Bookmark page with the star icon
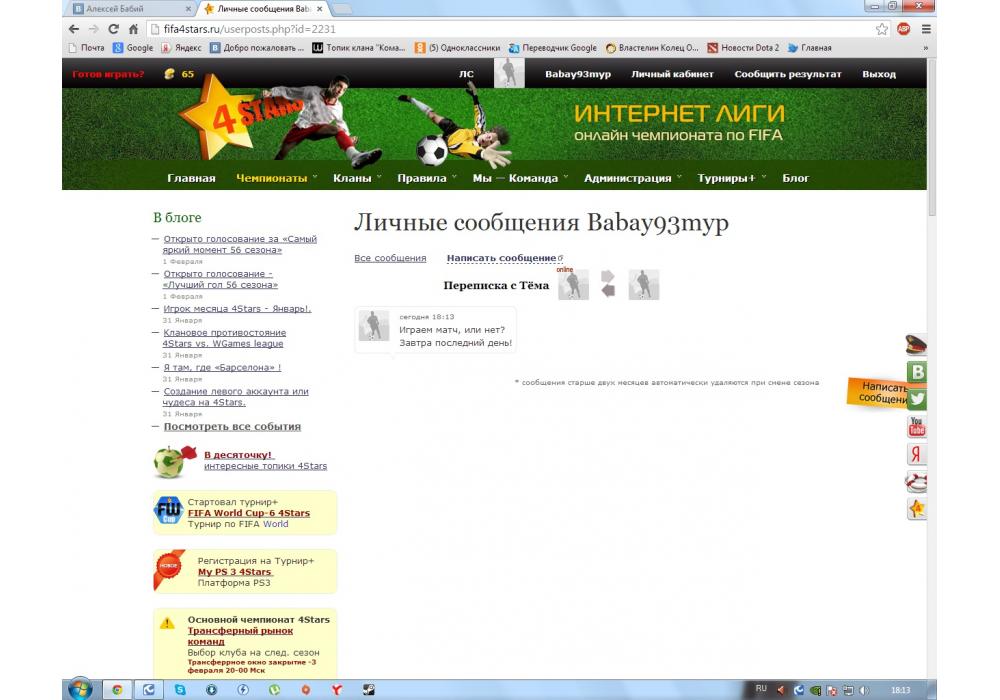The height and width of the screenshot is (700, 1000). (x=882, y=29)
